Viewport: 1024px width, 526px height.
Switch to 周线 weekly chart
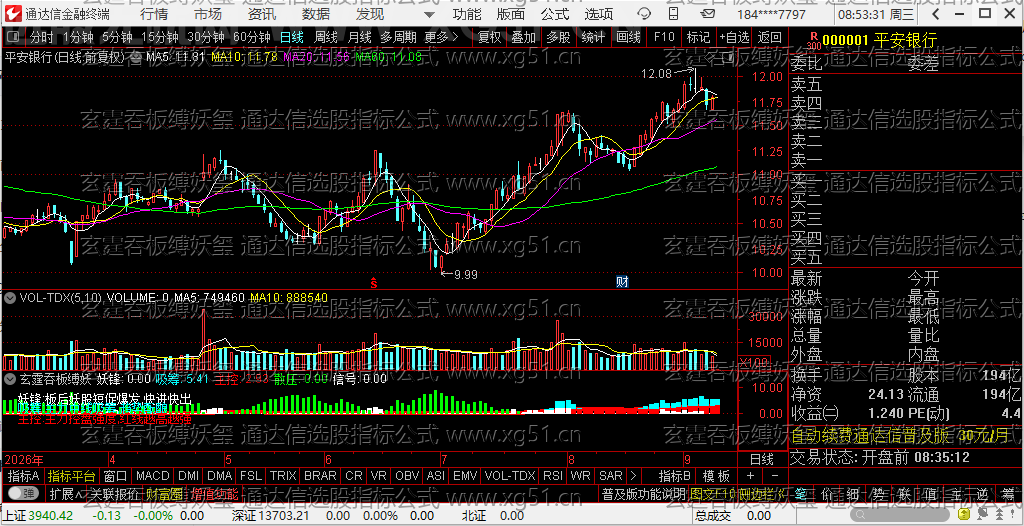tap(325, 37)
